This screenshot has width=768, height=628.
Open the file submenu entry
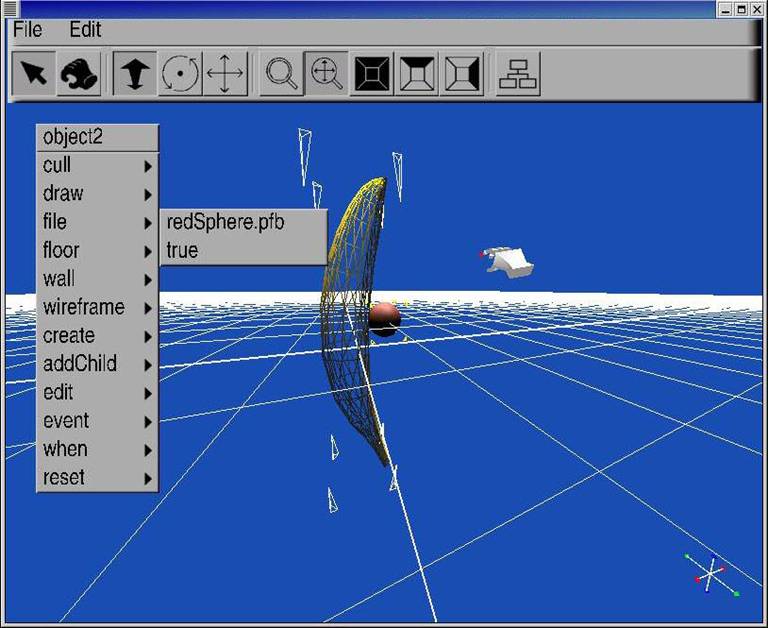(97, 222)
